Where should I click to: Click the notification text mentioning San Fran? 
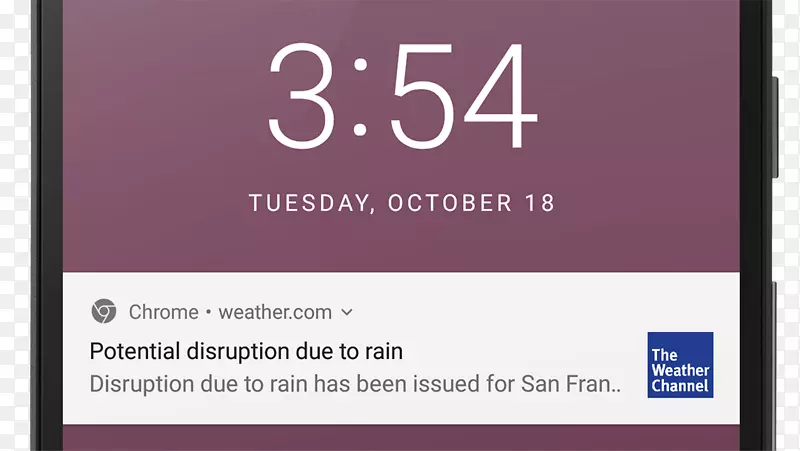pos(355,384)
